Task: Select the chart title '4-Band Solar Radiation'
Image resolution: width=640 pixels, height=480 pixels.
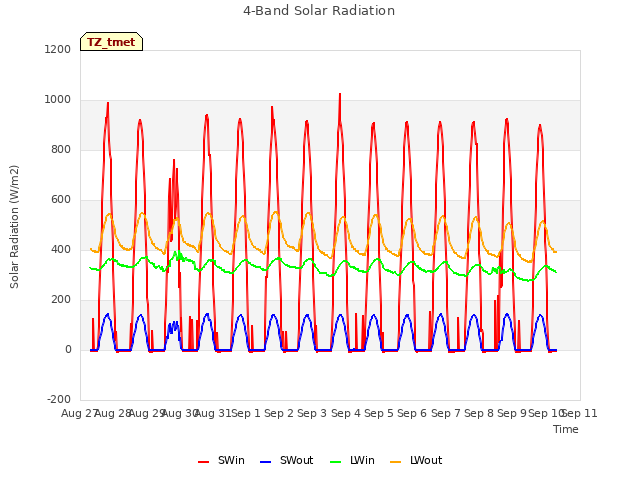Action: pyautogui.click(x=319, y=11)
